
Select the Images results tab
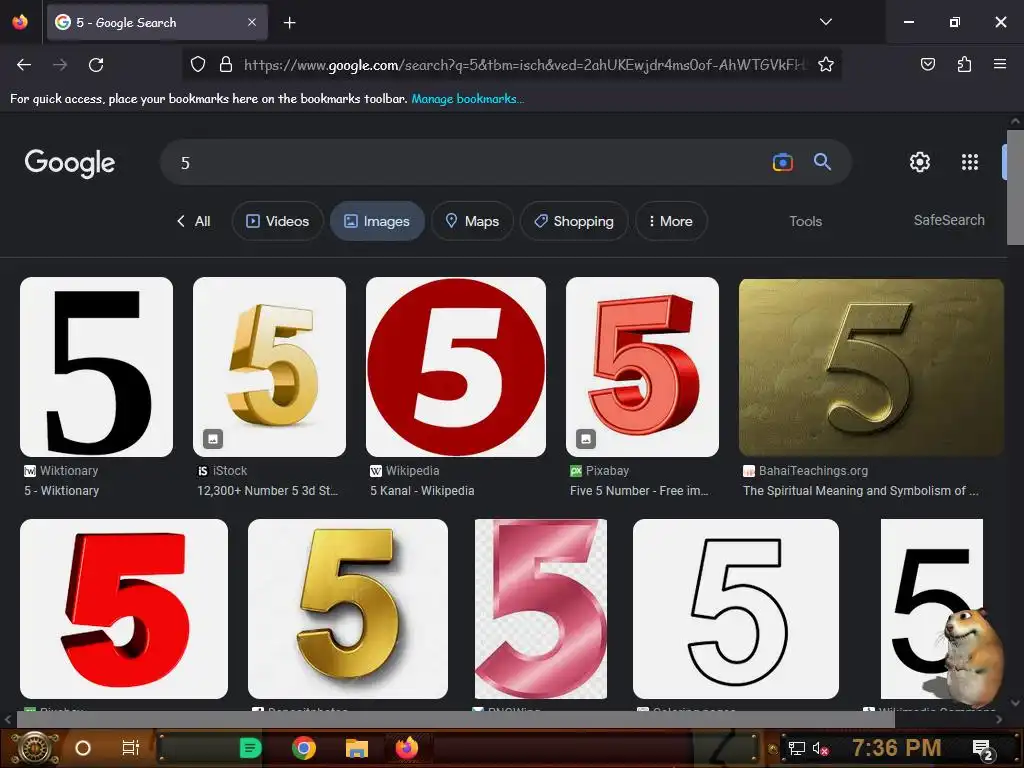pos(377,221)
